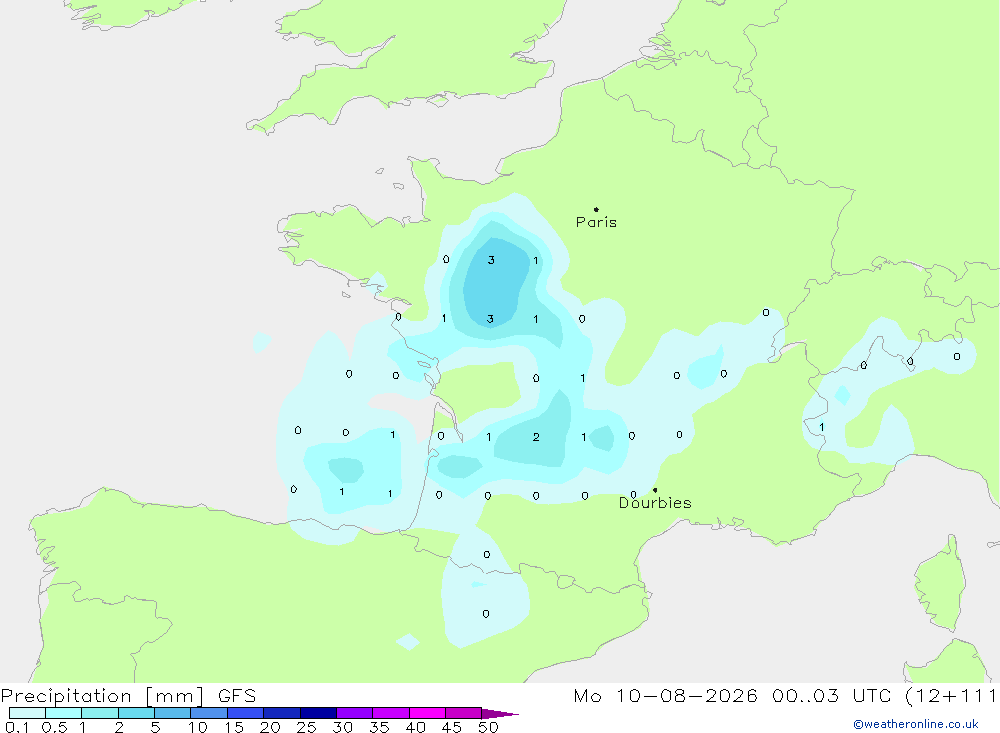1000x733 pixels.
Task: Click the forecast date Mo 10-08-2026 text
Action: click(665, 695)
